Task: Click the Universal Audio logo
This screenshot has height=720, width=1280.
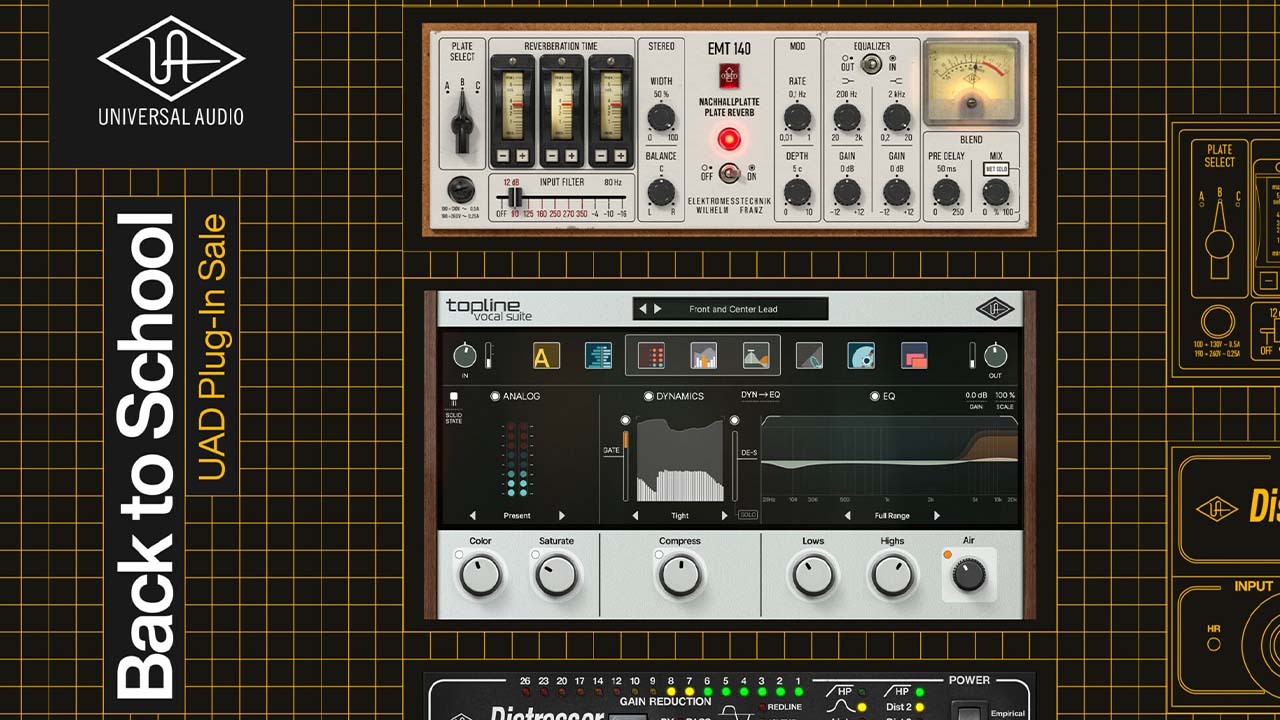Action: coord(170,72)
